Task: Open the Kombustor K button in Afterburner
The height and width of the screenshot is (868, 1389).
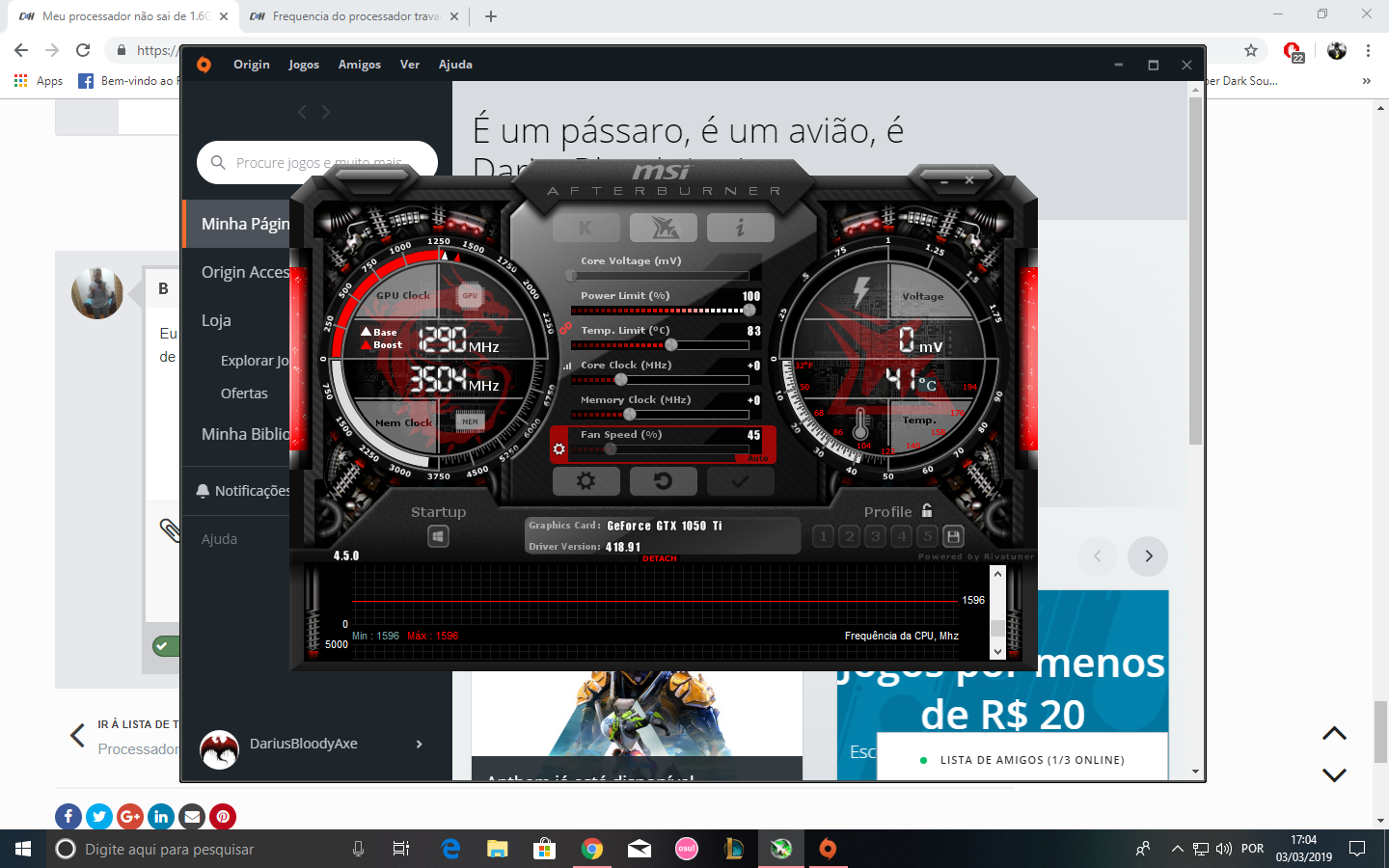Action: (x=586, y=228)
